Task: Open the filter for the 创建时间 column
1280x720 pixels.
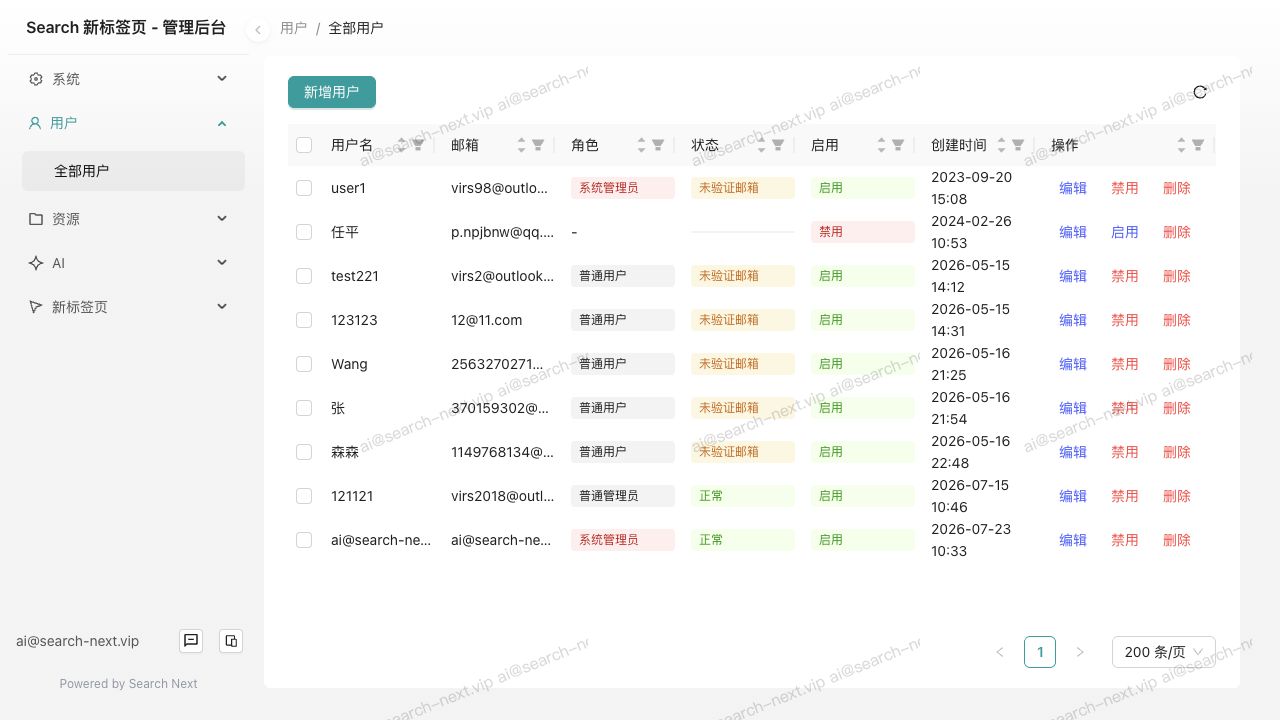Action: 1018,145
